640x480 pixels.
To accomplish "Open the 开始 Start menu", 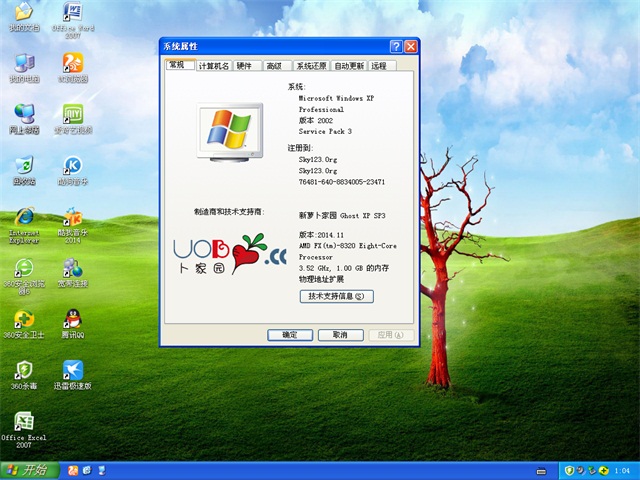I will pyautogui.click(x=28, y=470).
